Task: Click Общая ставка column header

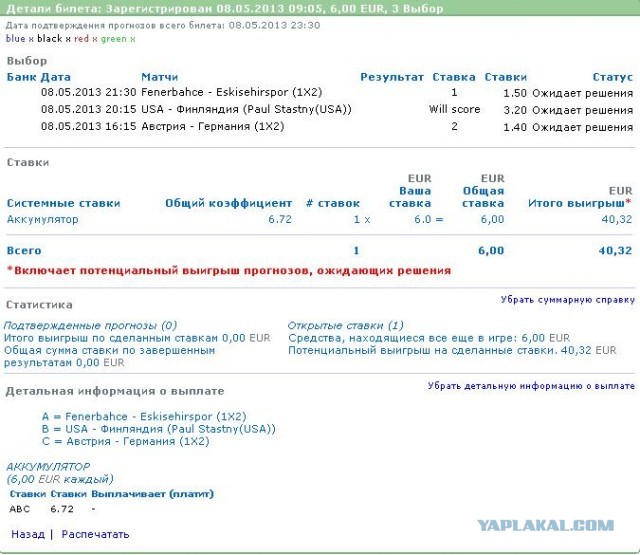Action: [483, 197]
